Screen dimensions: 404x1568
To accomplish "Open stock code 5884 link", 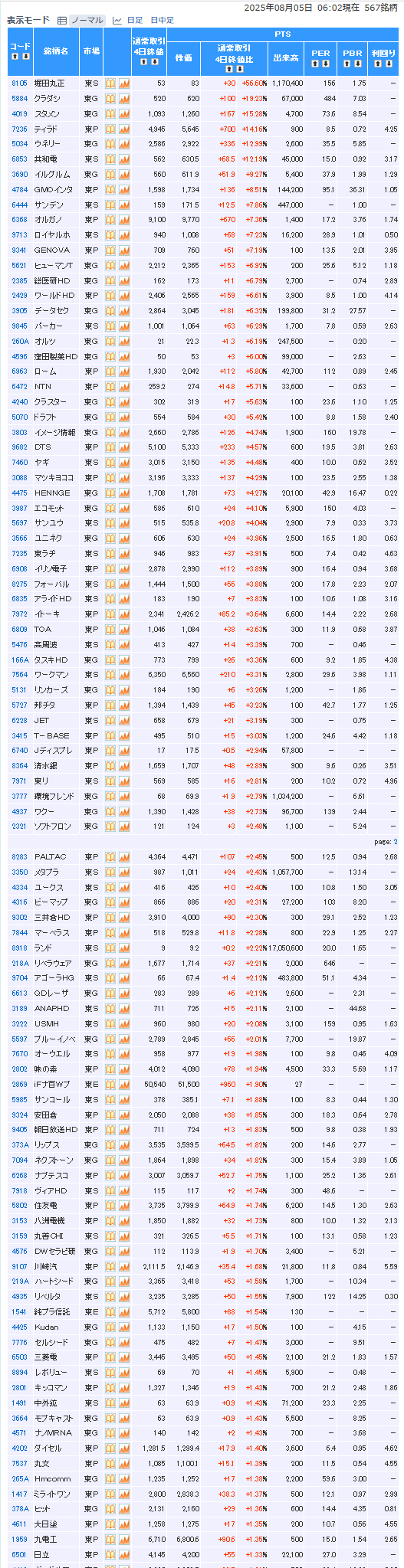I will pyautogui.click(x=19, y=99).
